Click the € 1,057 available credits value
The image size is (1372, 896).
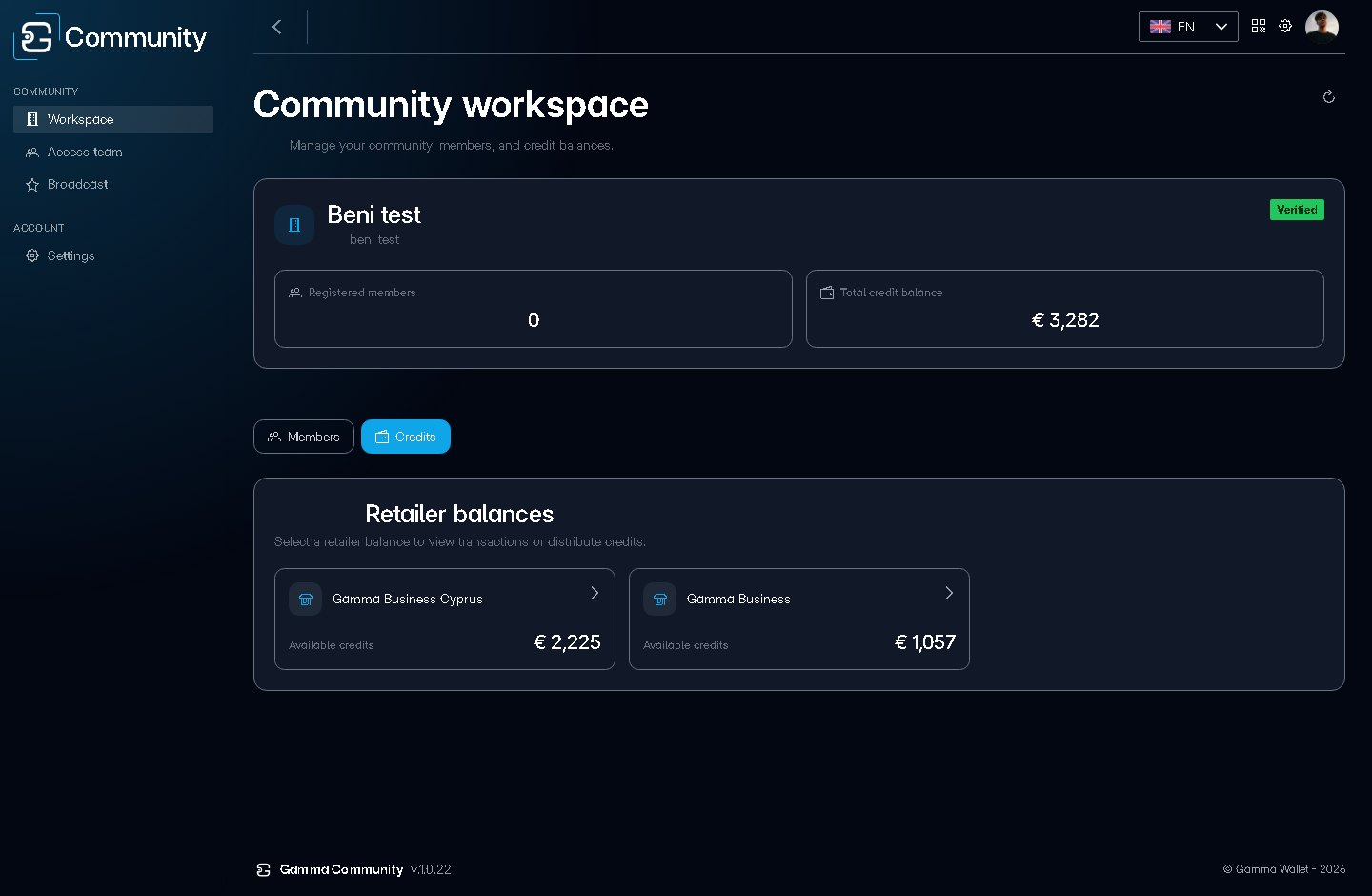[924, 642]
